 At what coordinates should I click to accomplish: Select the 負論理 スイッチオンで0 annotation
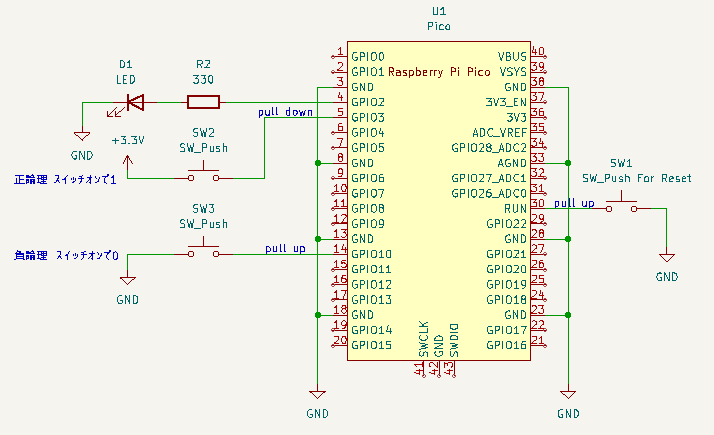66,256
